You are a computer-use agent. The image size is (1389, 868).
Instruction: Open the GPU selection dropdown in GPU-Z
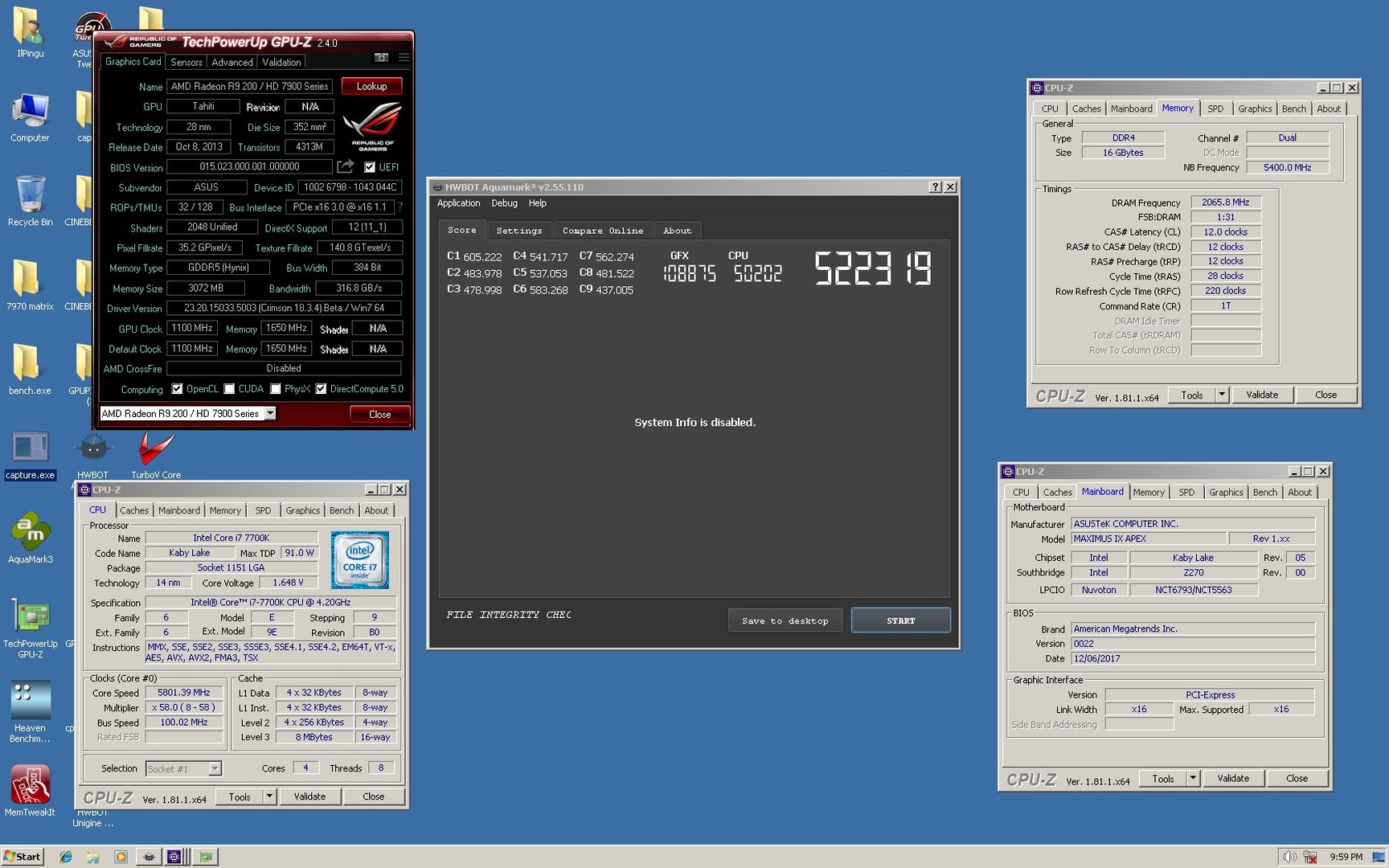coord(270,413)
